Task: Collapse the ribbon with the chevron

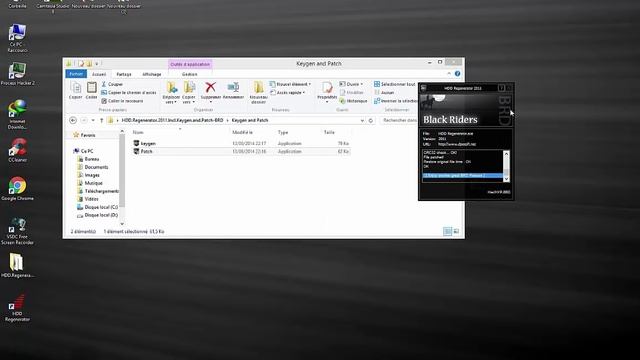Action: point(449,73)
